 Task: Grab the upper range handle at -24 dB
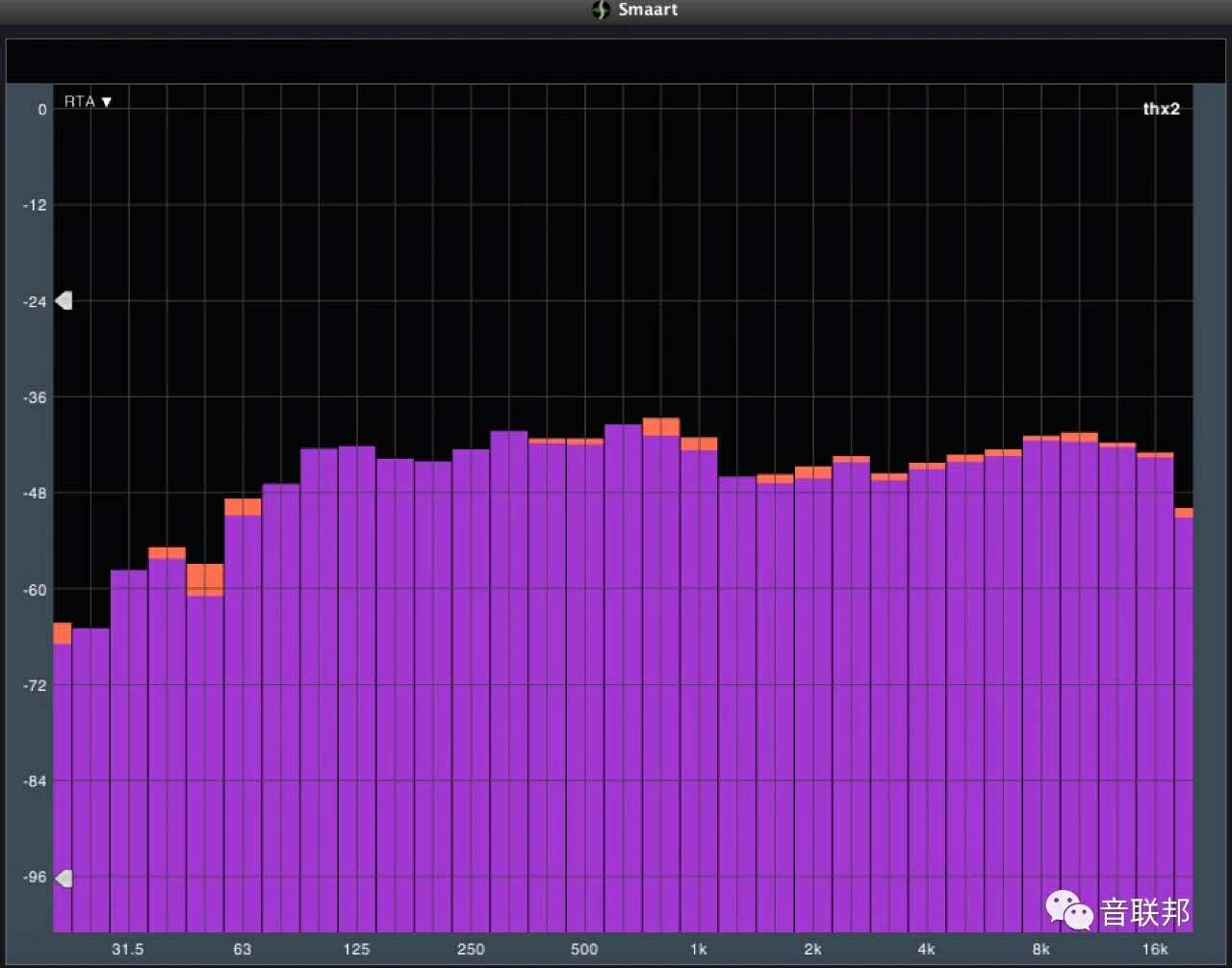[x=64, y=301]
